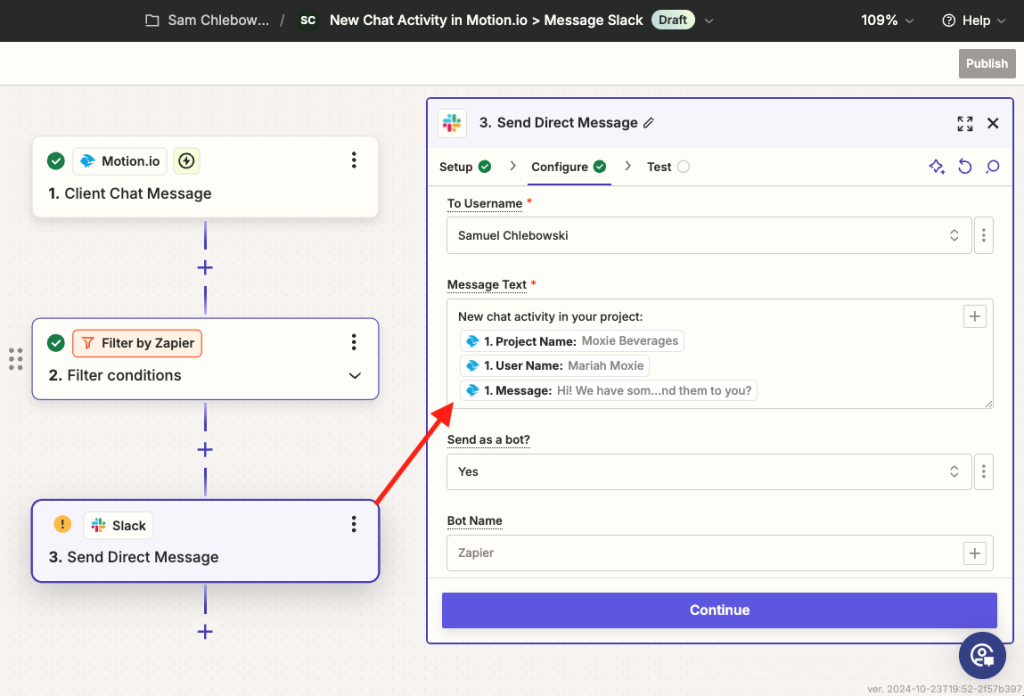The image size is (1024, 696).
Task: Expand the Filter conditions step chevron
Action: (355, 375)
